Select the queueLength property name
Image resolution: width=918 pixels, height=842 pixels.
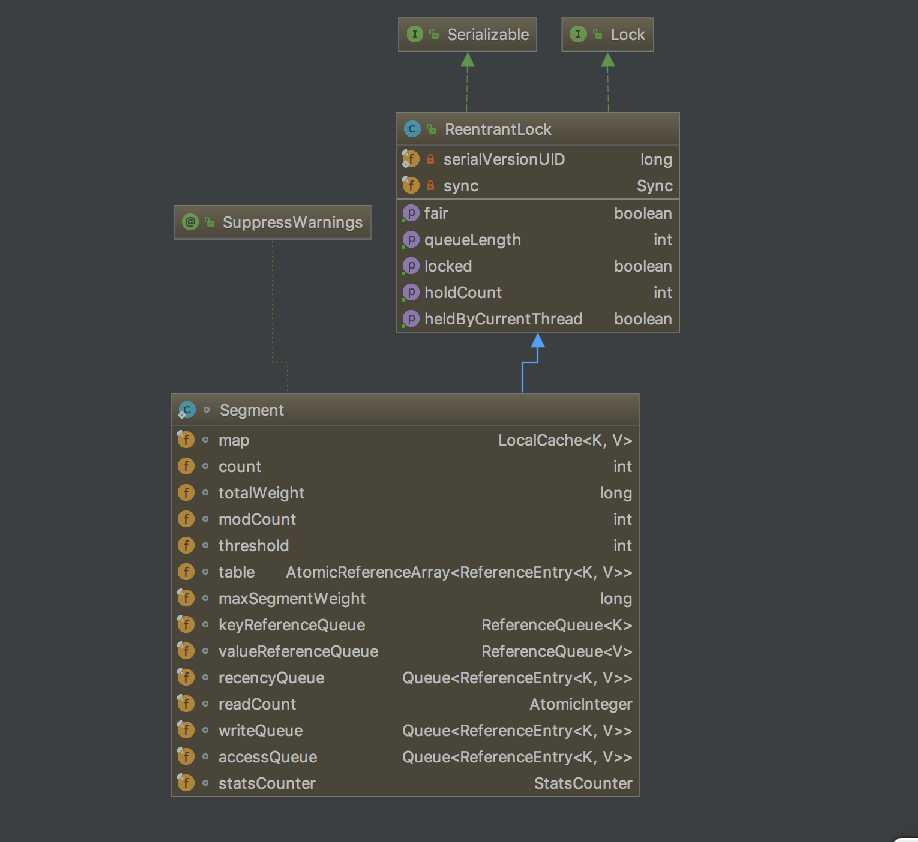coord(472,240)
